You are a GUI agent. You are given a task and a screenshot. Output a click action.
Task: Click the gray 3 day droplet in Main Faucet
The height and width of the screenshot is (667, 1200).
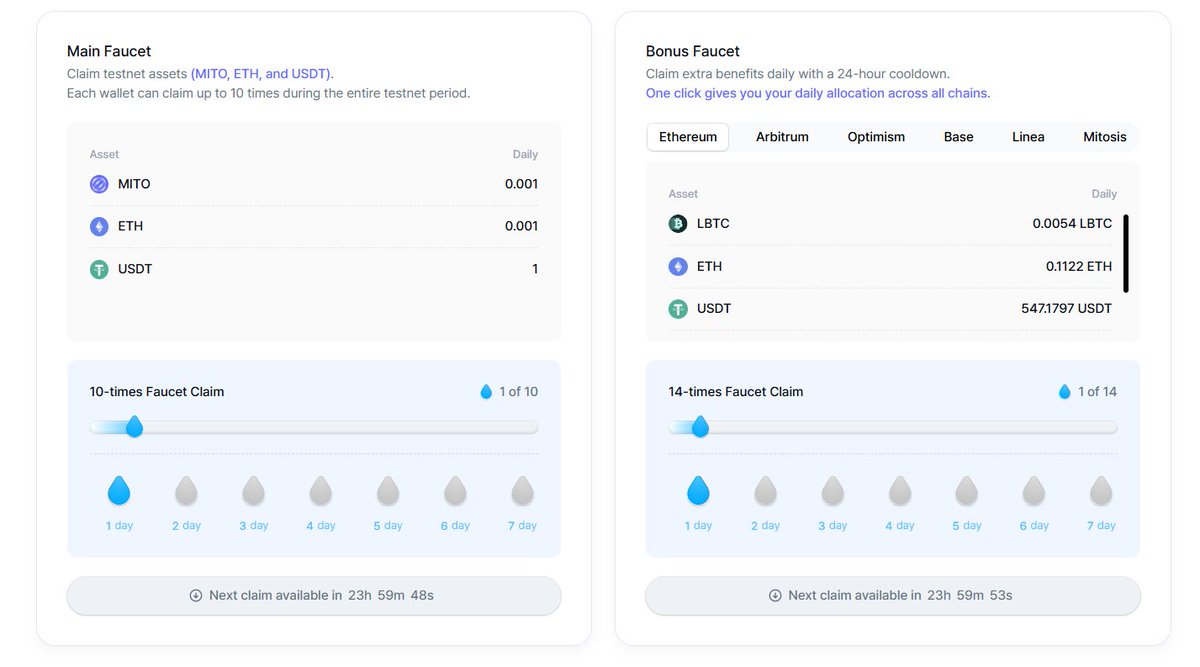pos(254,491)
